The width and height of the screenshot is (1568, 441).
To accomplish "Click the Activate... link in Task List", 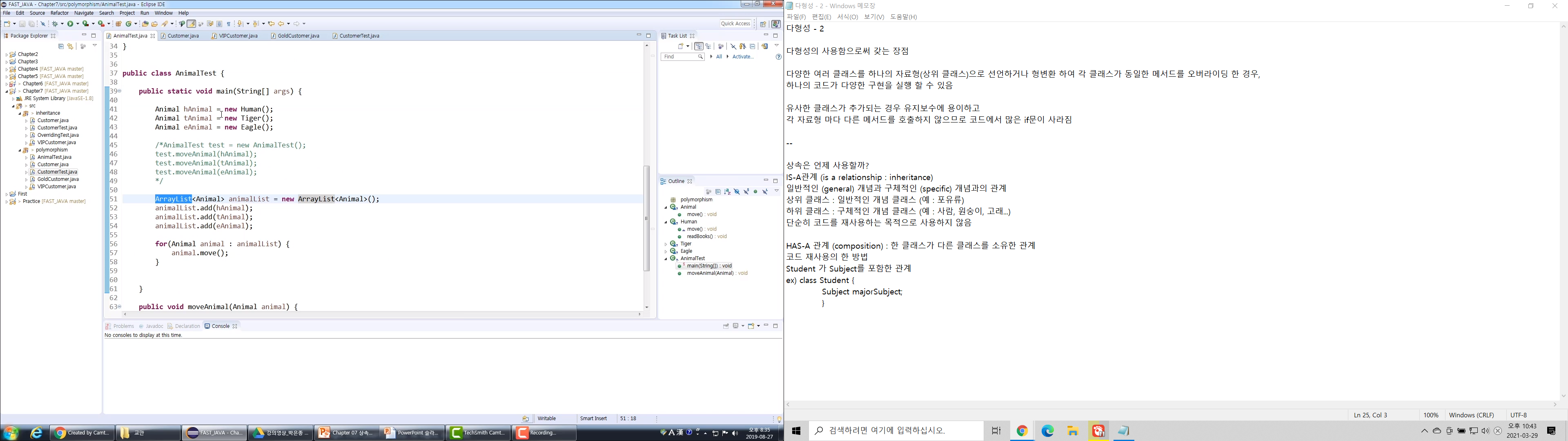I will pyautogui.click(x=743, y=57).
